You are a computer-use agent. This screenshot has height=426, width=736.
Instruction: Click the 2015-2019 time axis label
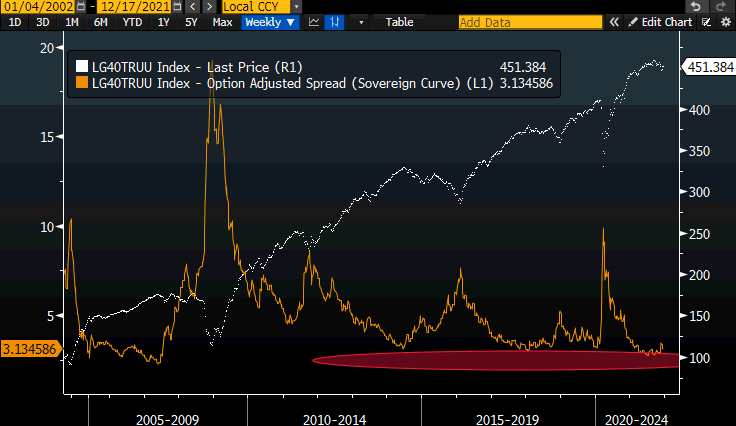click(x=507, y=419)
